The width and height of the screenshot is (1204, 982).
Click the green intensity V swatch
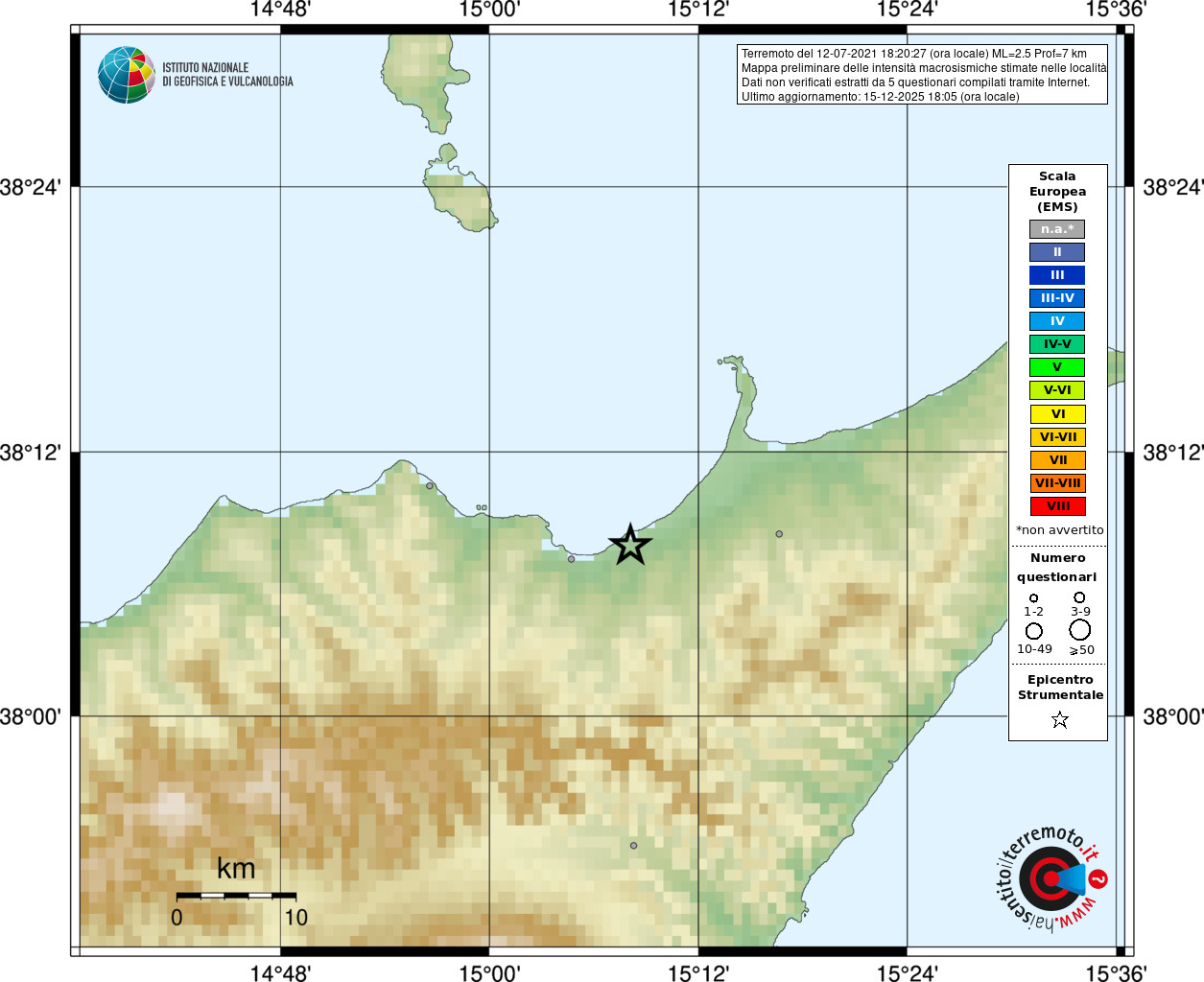pos(1057,367)
